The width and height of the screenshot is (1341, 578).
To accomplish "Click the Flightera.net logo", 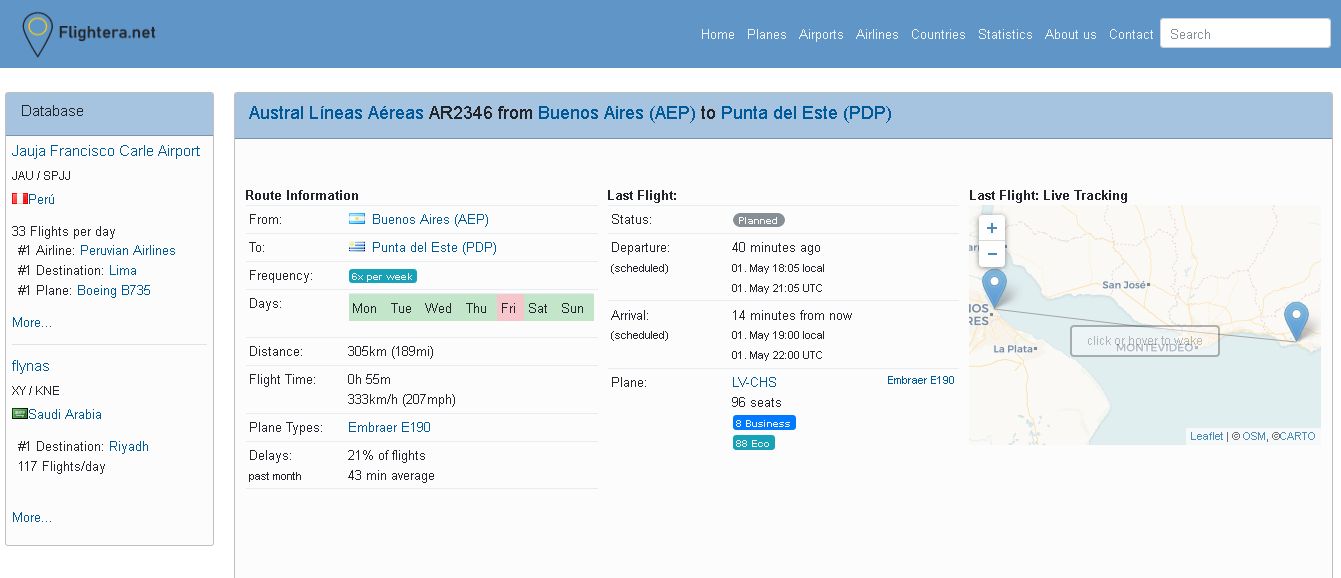I will [x=90, y=33].
